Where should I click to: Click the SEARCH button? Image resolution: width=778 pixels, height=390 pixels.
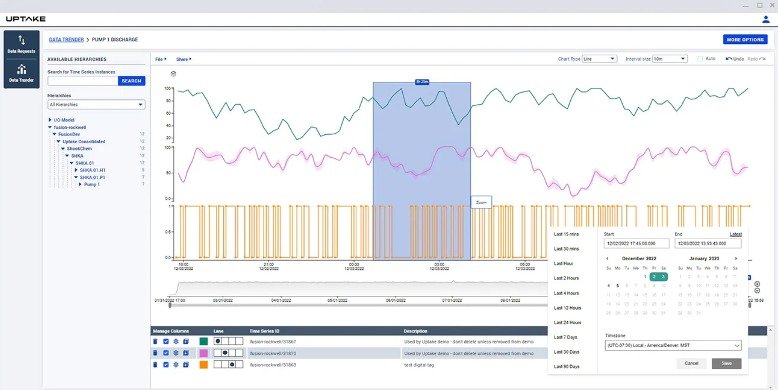coord(131,81)
